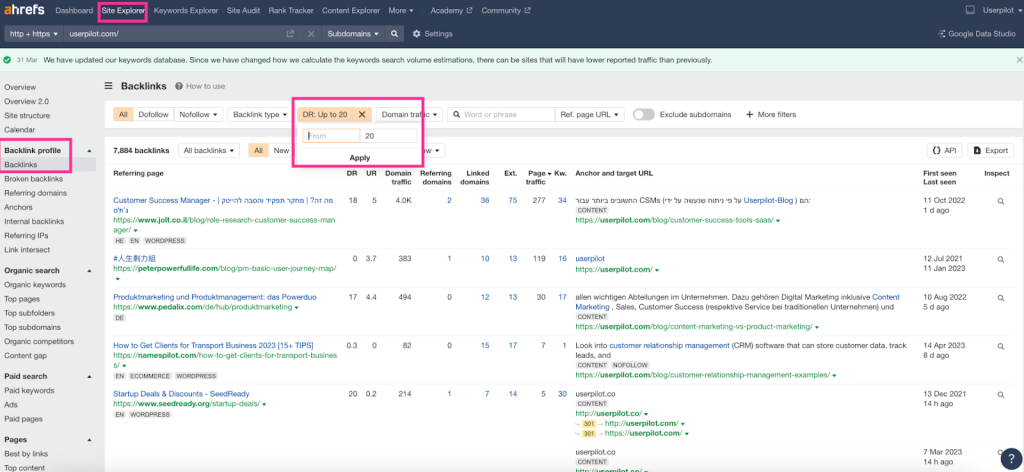Open the How to use help link
The height and width of the screenshot is (472, 1024).
[x=200, y=86]
